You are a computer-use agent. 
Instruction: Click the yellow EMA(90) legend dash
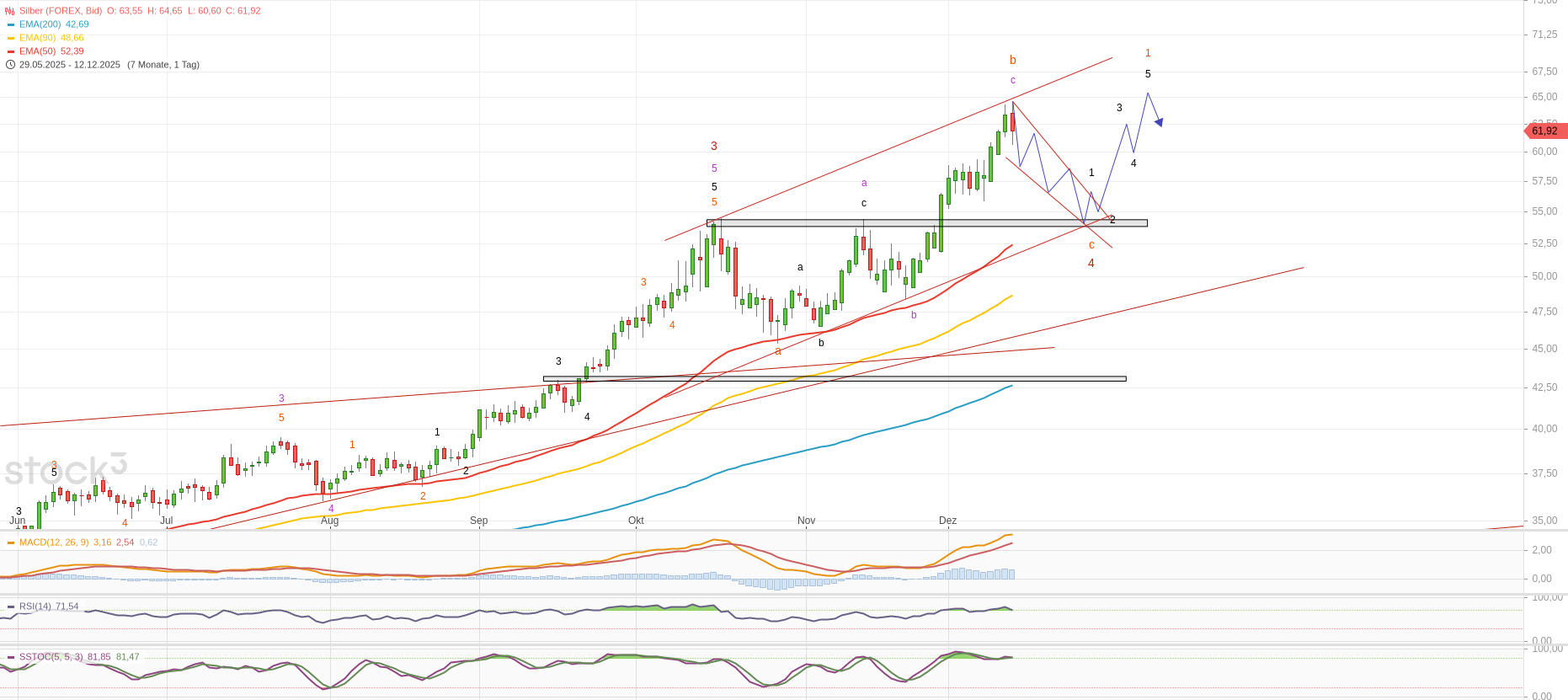point(11,38)
